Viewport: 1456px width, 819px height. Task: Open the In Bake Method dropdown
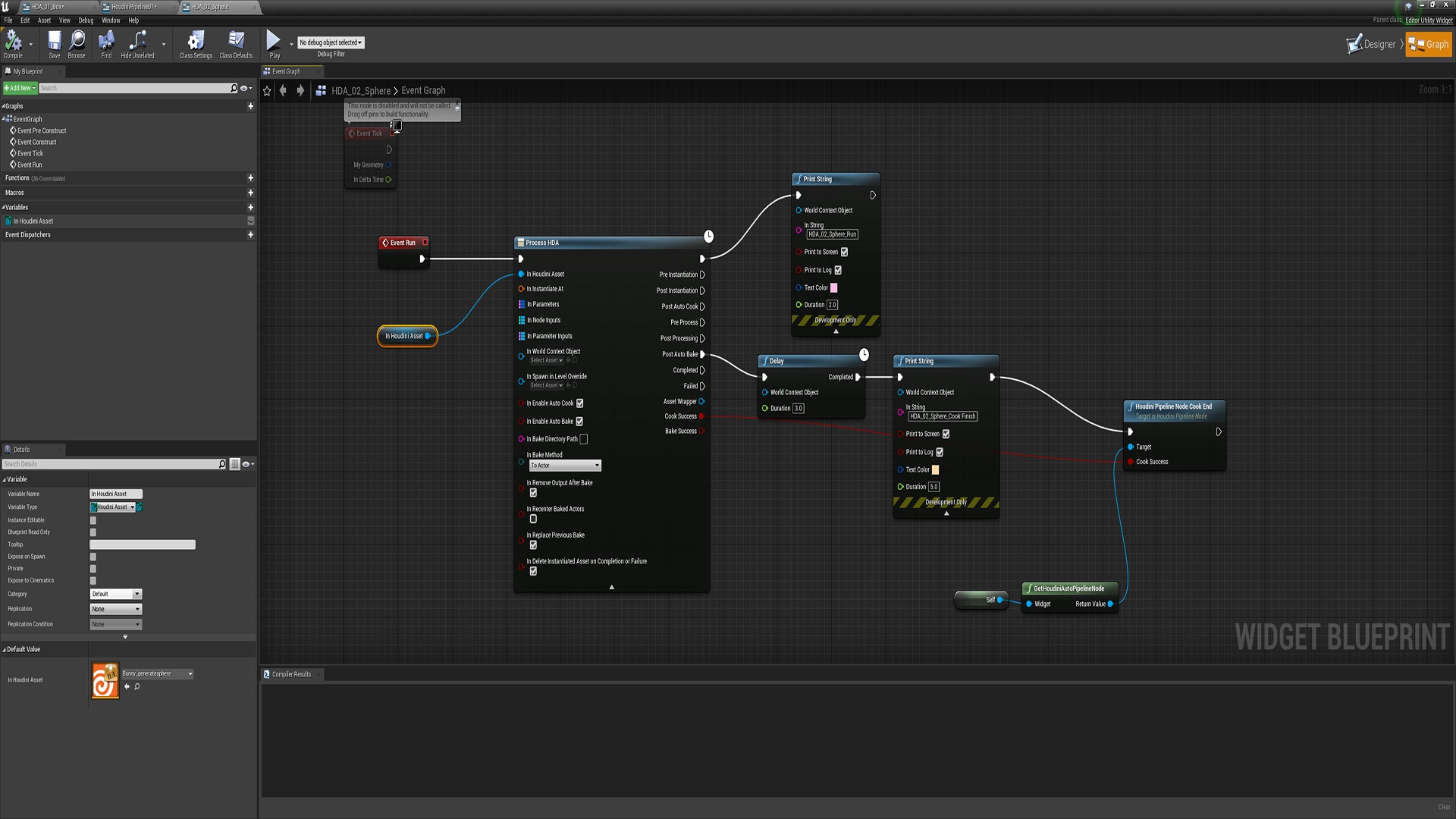(565, 465)
